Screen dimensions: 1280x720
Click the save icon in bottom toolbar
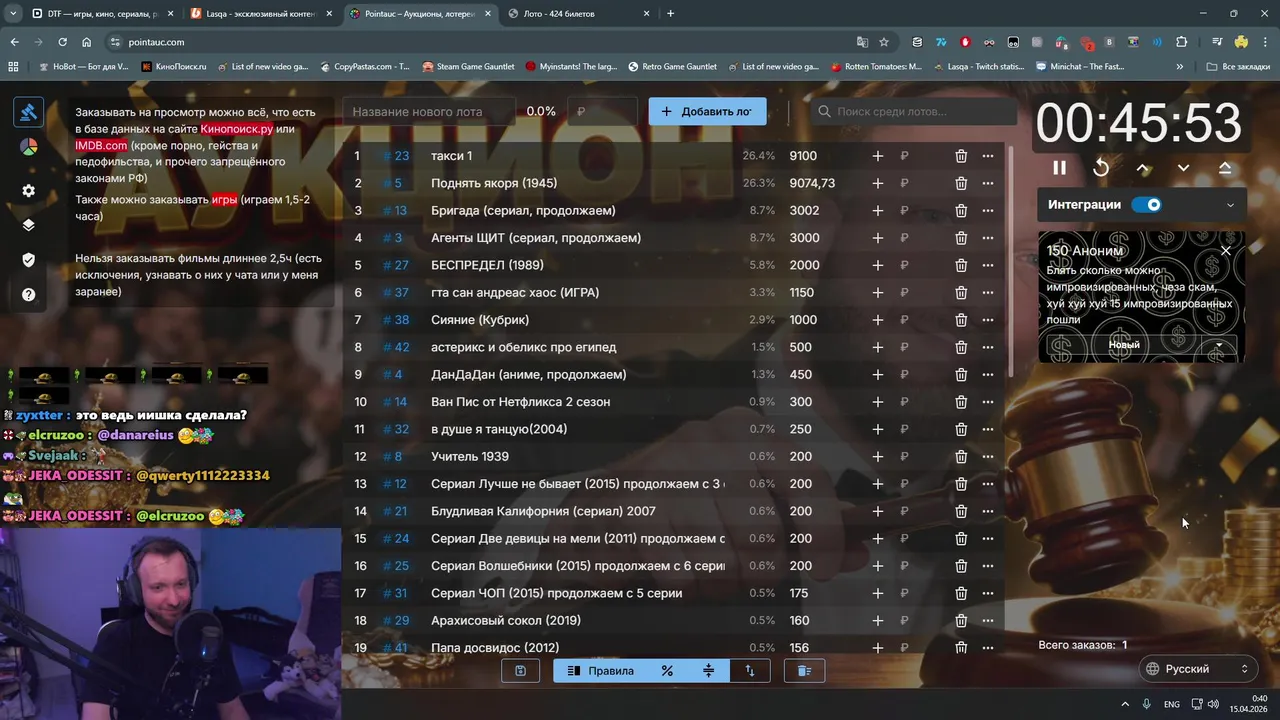point(520,671)
